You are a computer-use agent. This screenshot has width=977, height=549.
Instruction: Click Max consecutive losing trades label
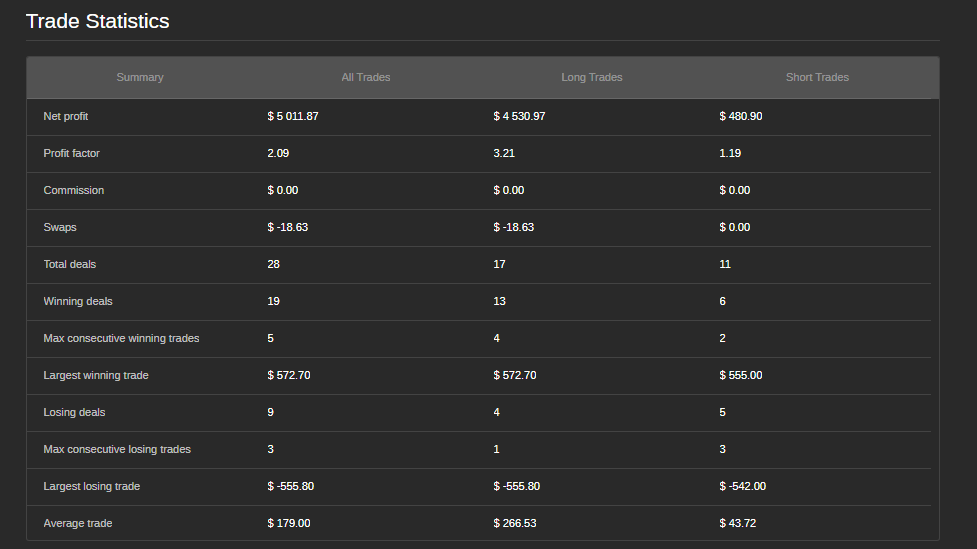coord(117,449)
